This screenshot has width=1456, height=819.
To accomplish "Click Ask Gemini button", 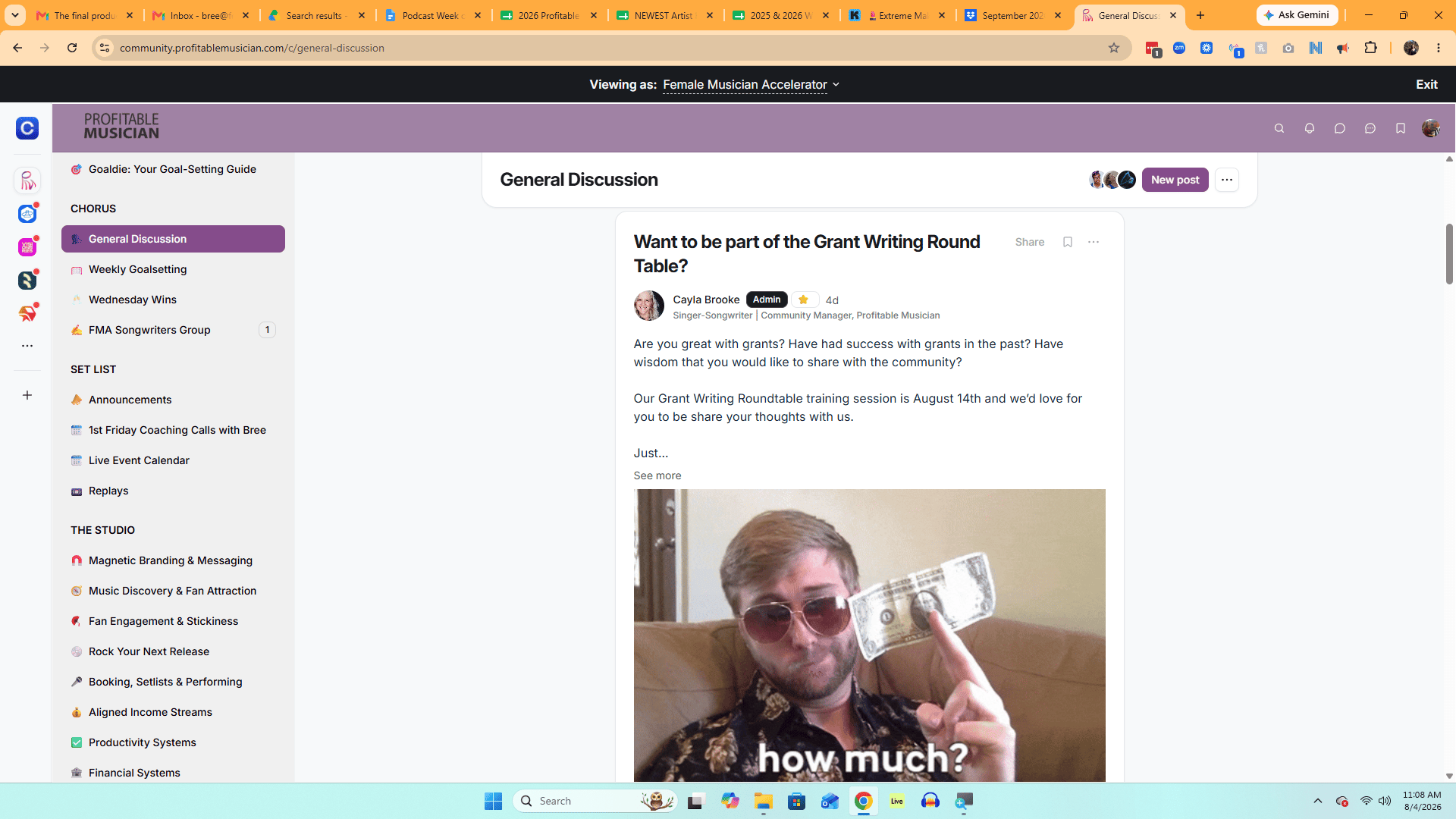I will pos(1297,15).
